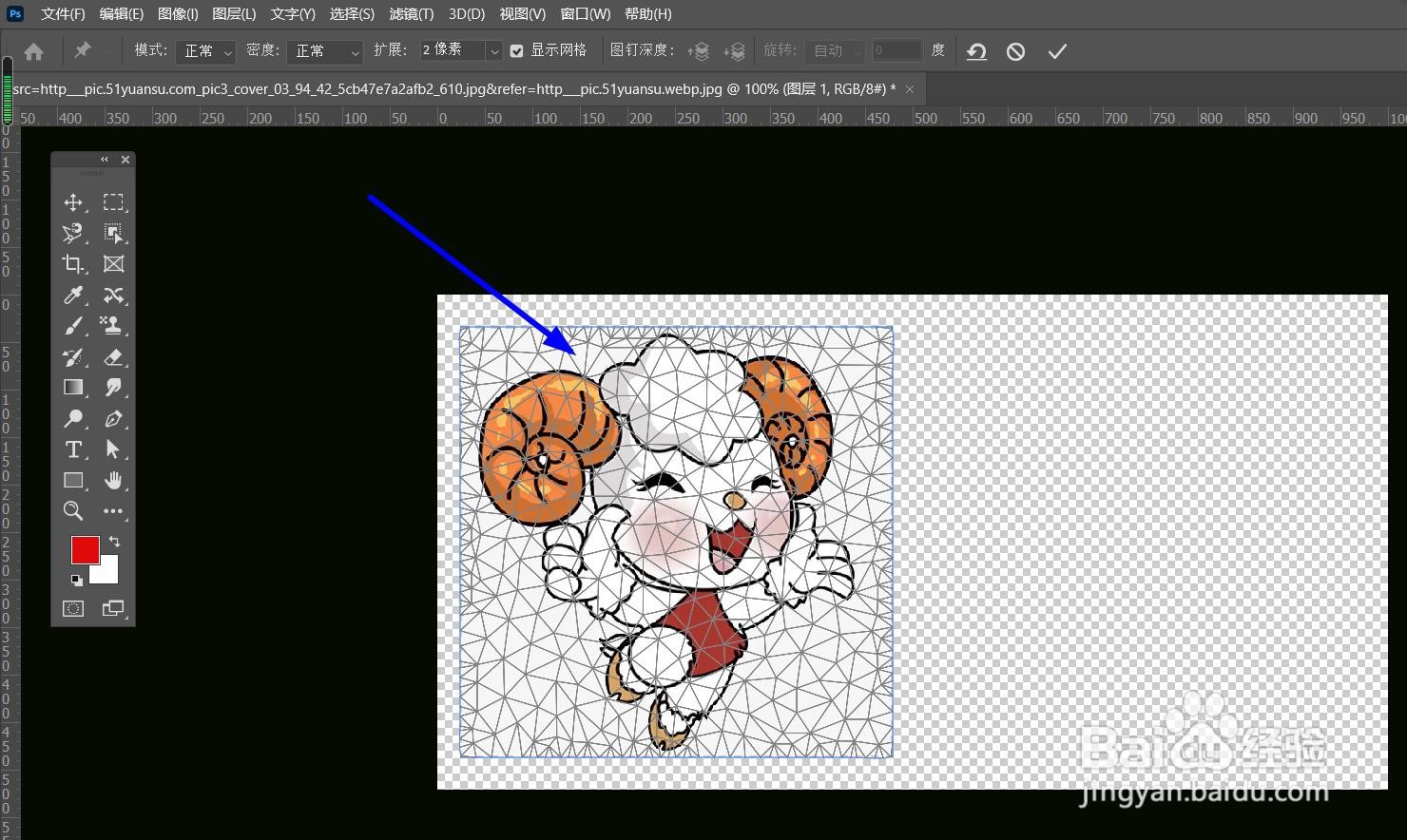Click the 扩展 pixel value field

point(453,51)
